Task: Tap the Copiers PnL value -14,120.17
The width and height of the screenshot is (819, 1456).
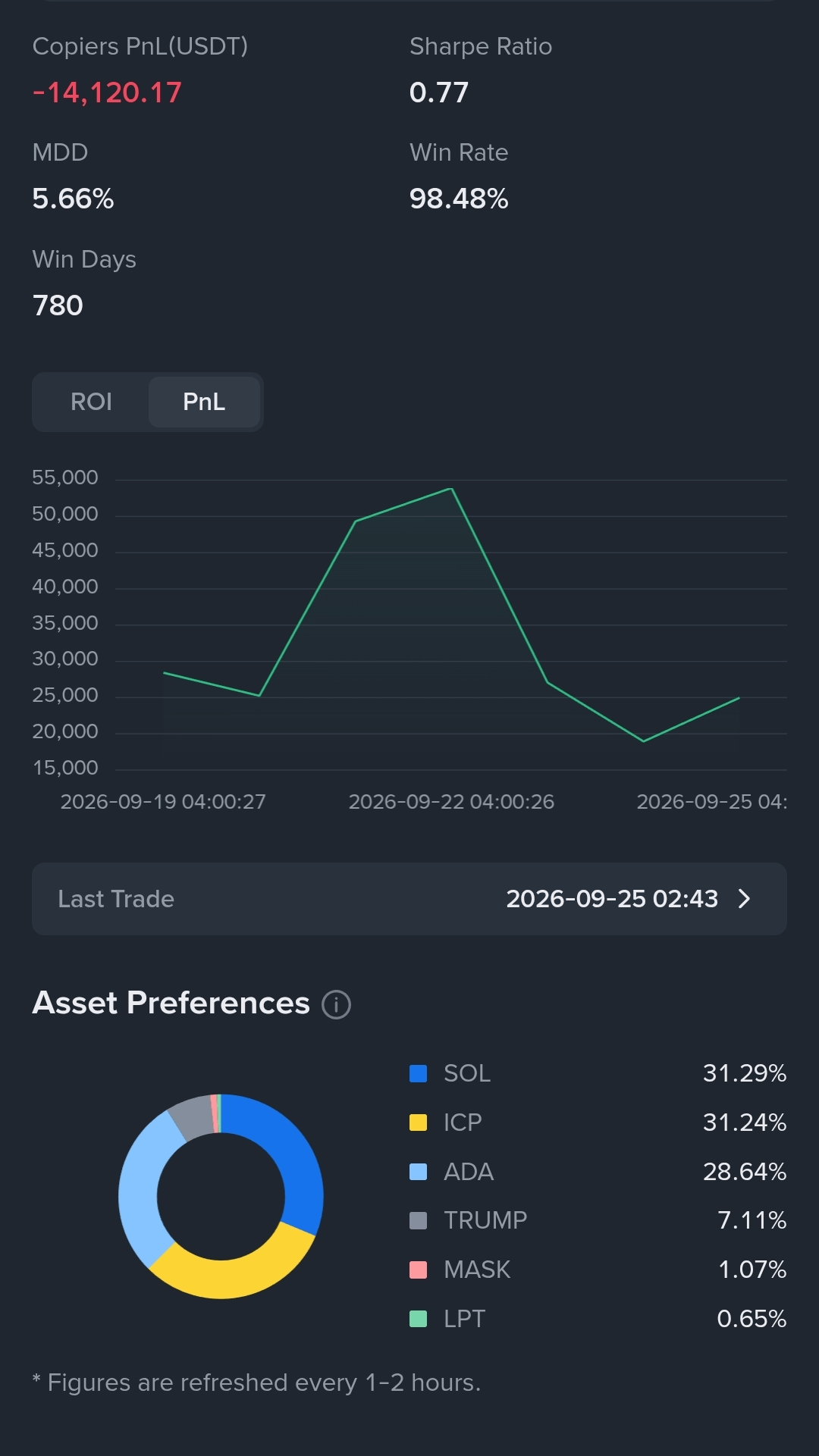Action: coord(107,92)
